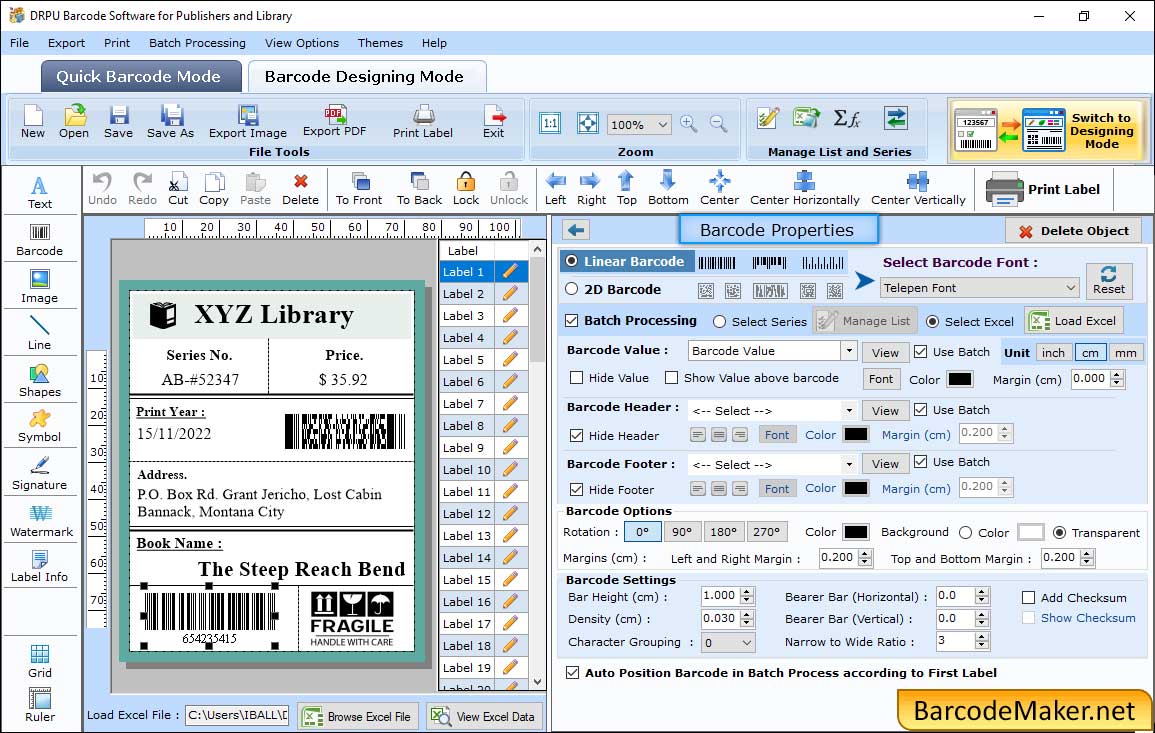
Task: Go back with blue arrow button
Action: point(576,231)
